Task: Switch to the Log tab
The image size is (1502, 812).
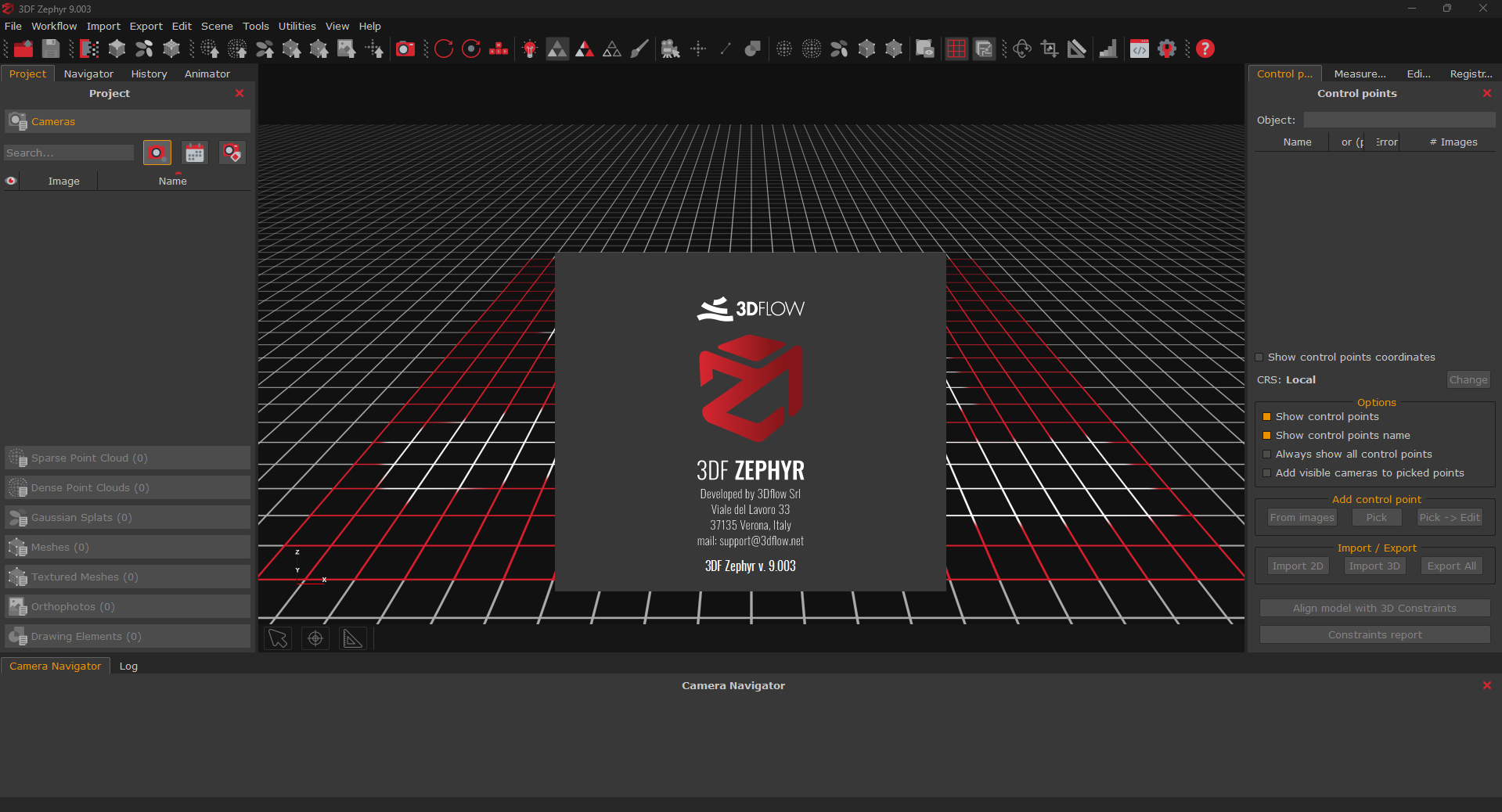Action: tap(128, 666)
